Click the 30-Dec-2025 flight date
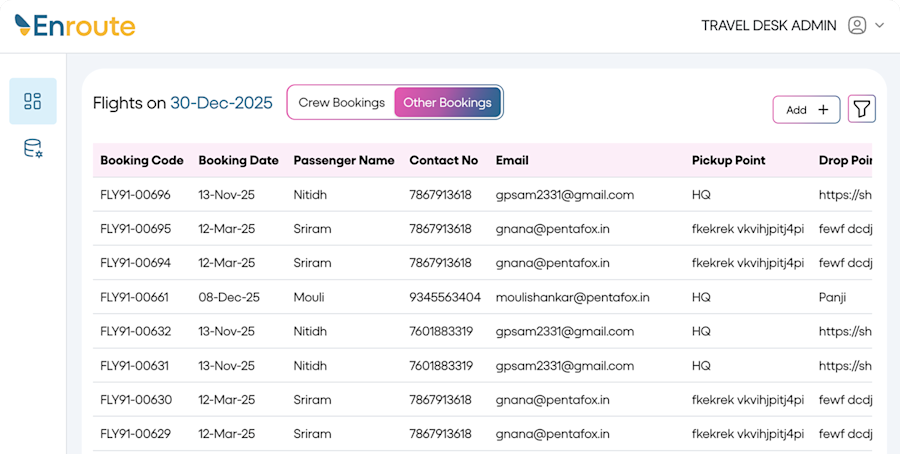Image resolution: width=900 pixels, height=454 pixels. coord(222,103)
